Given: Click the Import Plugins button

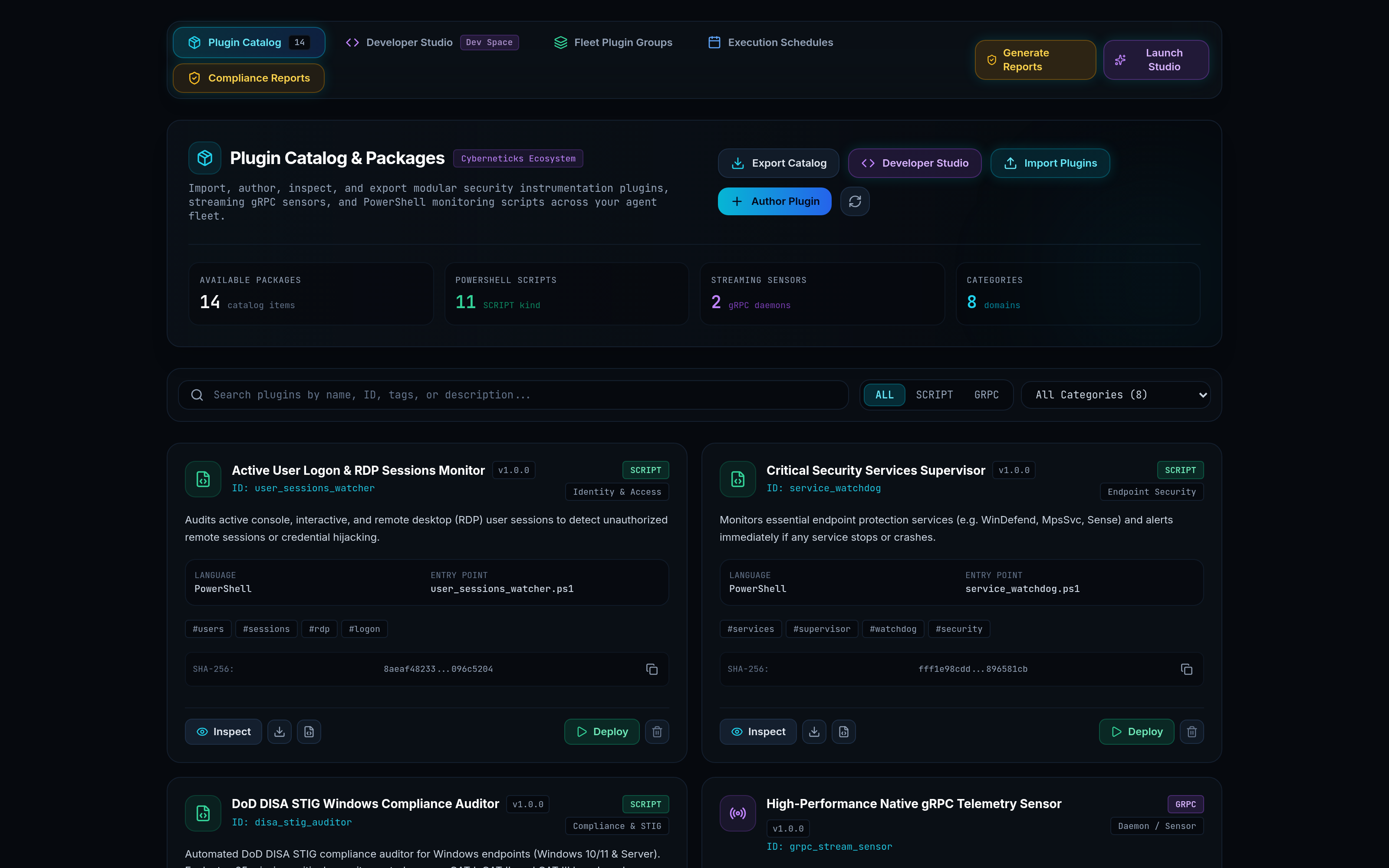Looking at the screenshot, I should tap(1050, 163).
